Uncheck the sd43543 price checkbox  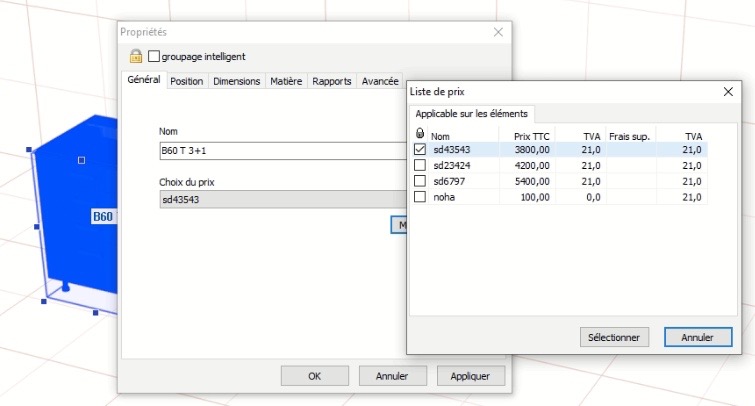click(x=420, y=150)
